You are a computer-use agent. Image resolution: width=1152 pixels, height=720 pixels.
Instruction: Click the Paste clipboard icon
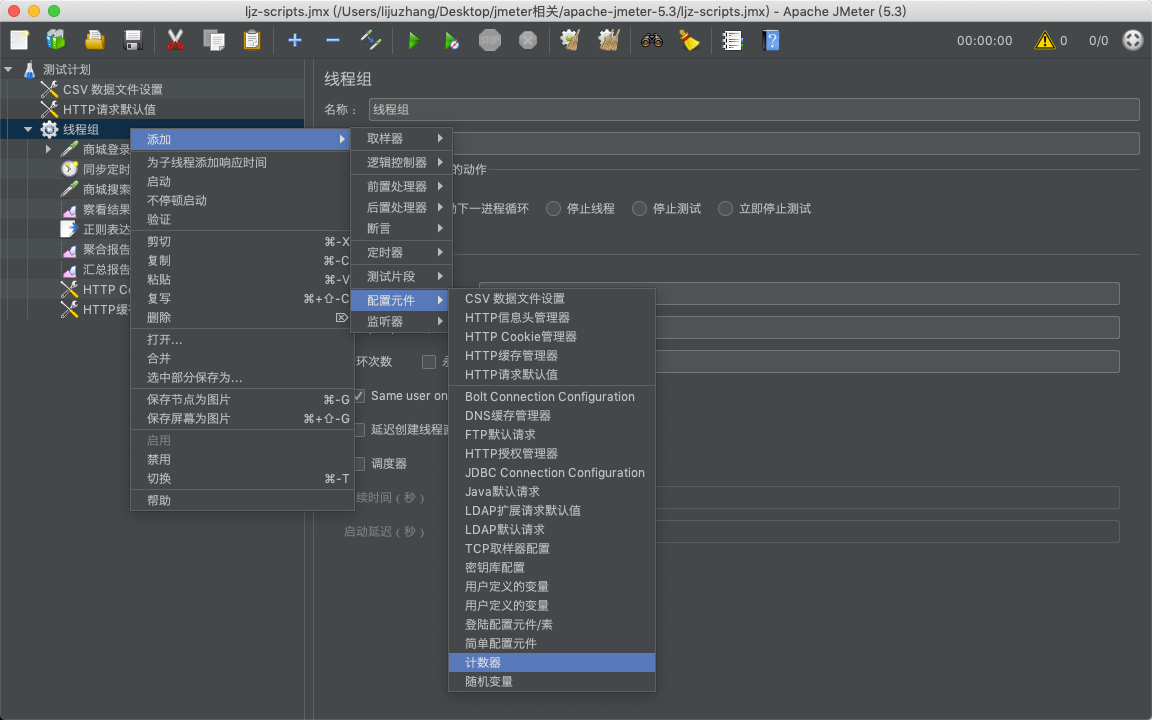point(252,40)
